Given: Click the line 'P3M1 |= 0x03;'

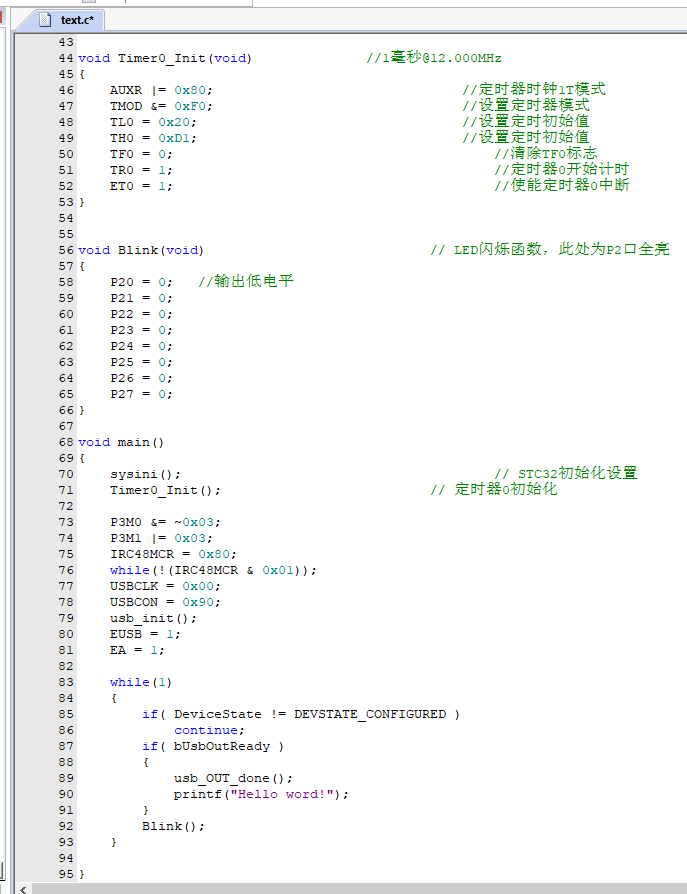Looking at the screenshot, I should [x=161, y=538].
